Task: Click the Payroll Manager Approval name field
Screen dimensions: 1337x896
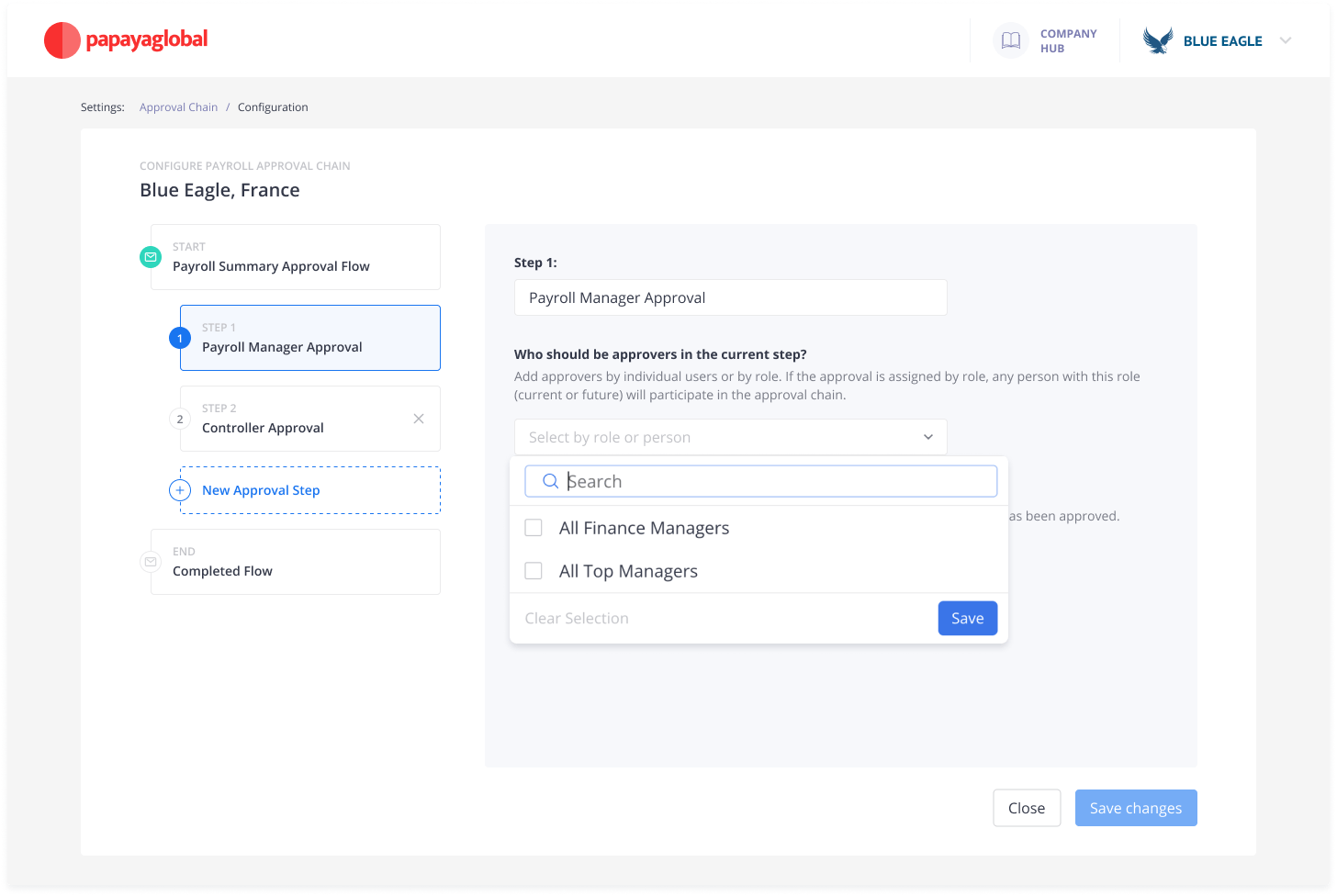Action: click(730, 297)
